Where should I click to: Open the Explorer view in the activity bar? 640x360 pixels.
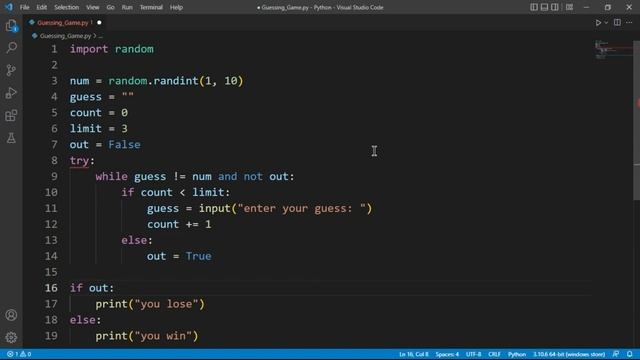pyautogui.click(x=11, y=26)
